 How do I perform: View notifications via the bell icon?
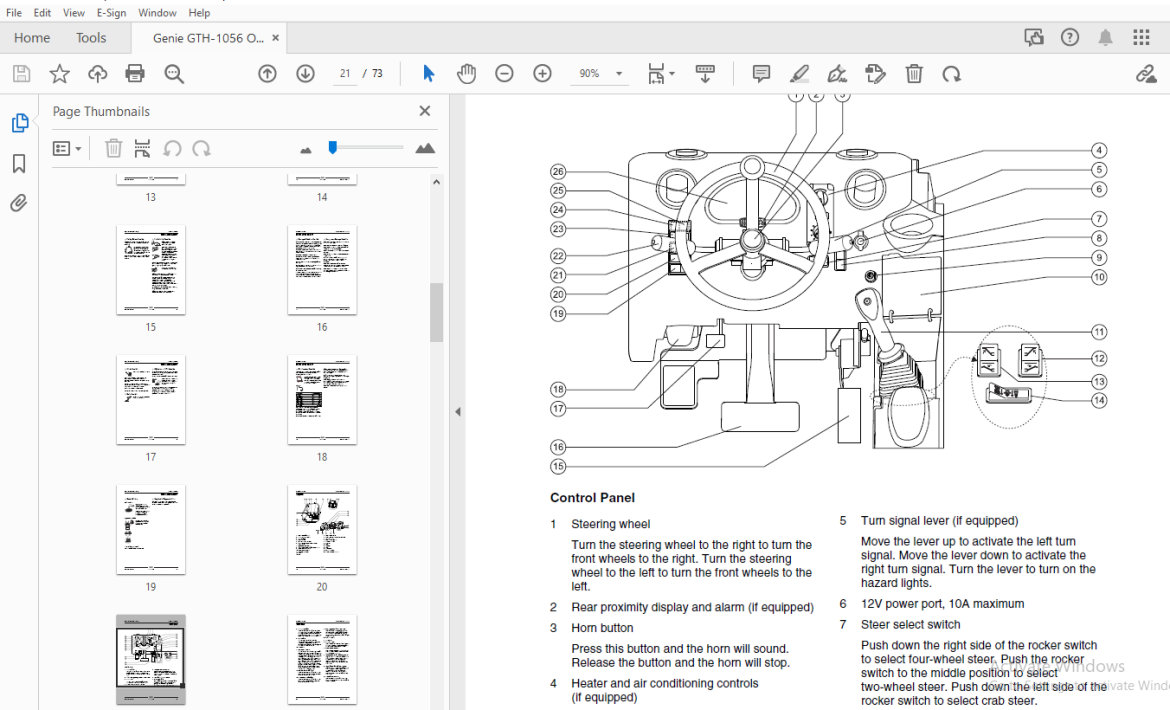click(1105, 37)
